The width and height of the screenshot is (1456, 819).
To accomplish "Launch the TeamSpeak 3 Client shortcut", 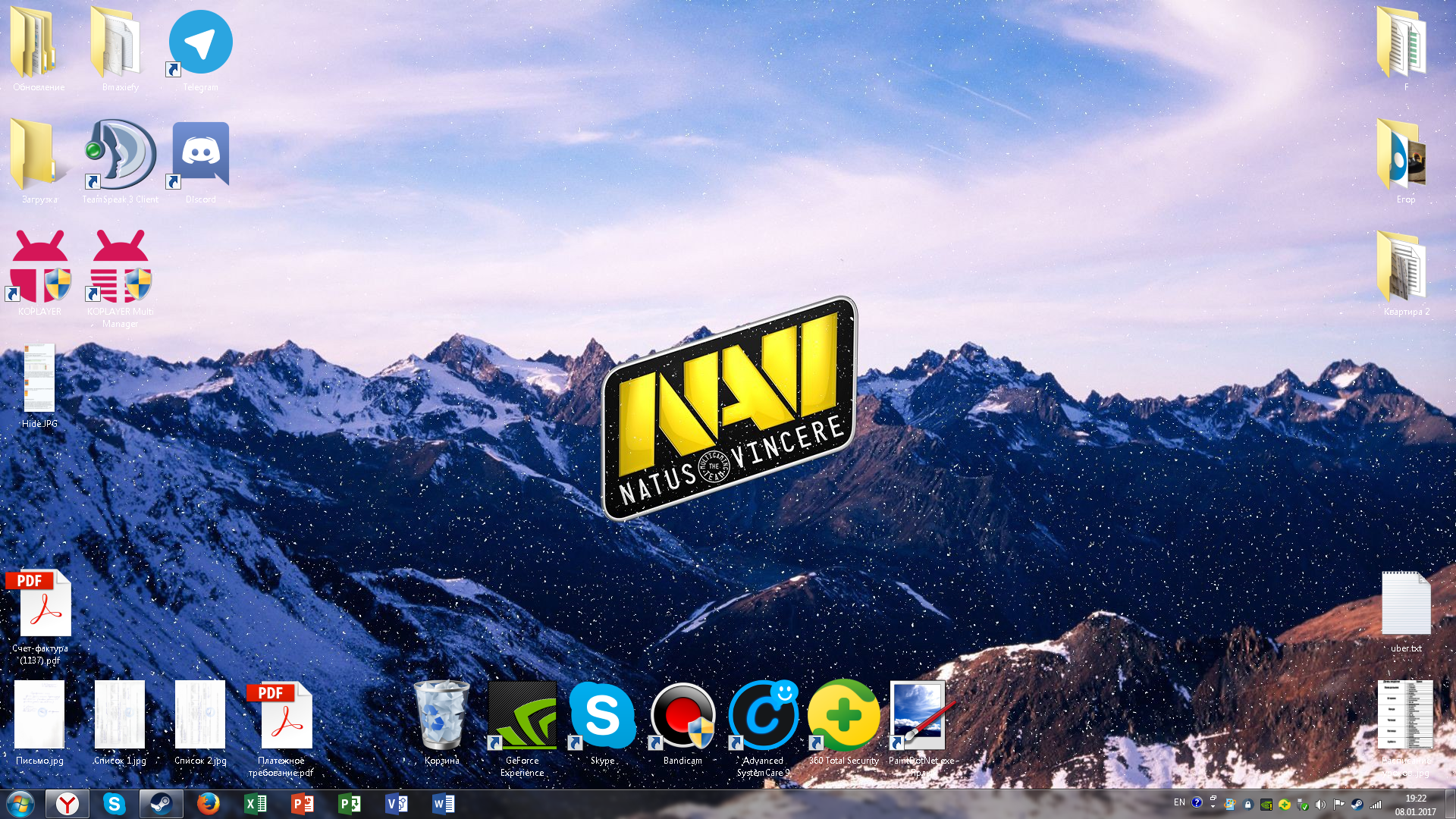I will (120, 162).
